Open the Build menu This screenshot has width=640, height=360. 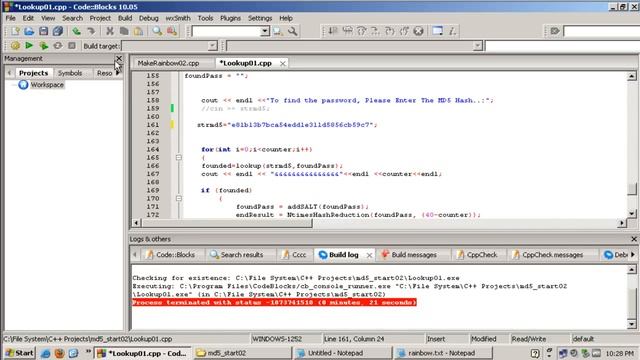tap(125, 18)
